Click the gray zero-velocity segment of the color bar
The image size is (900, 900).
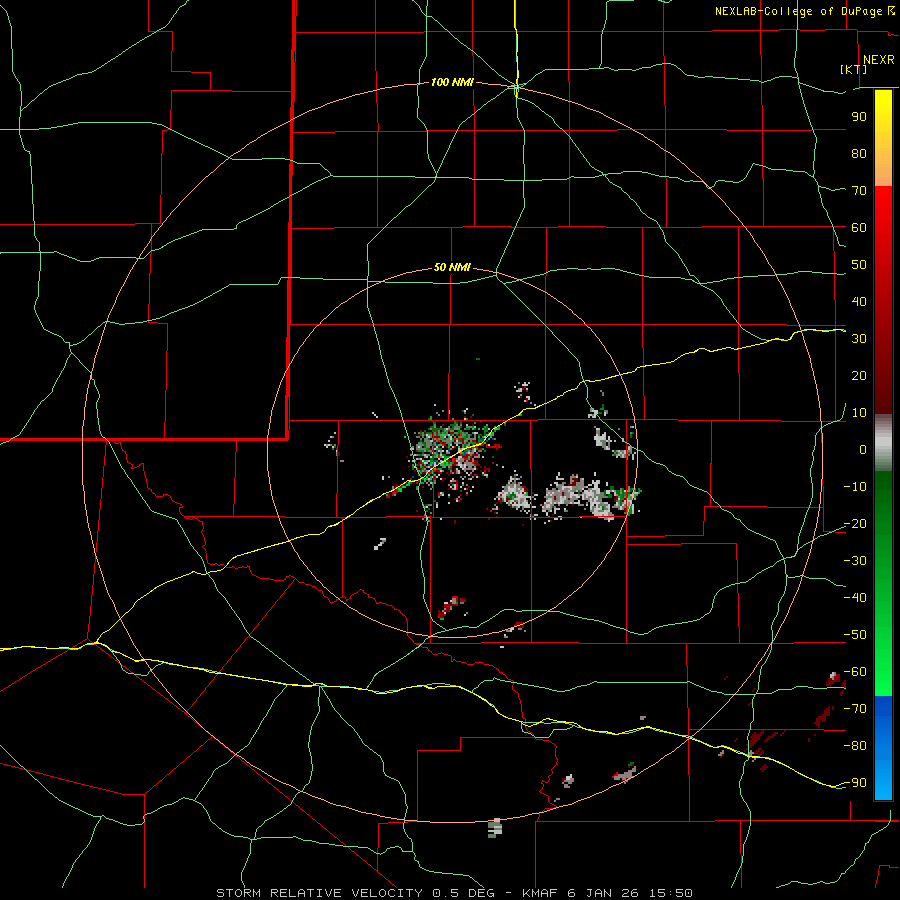click(x=883, y=443)
